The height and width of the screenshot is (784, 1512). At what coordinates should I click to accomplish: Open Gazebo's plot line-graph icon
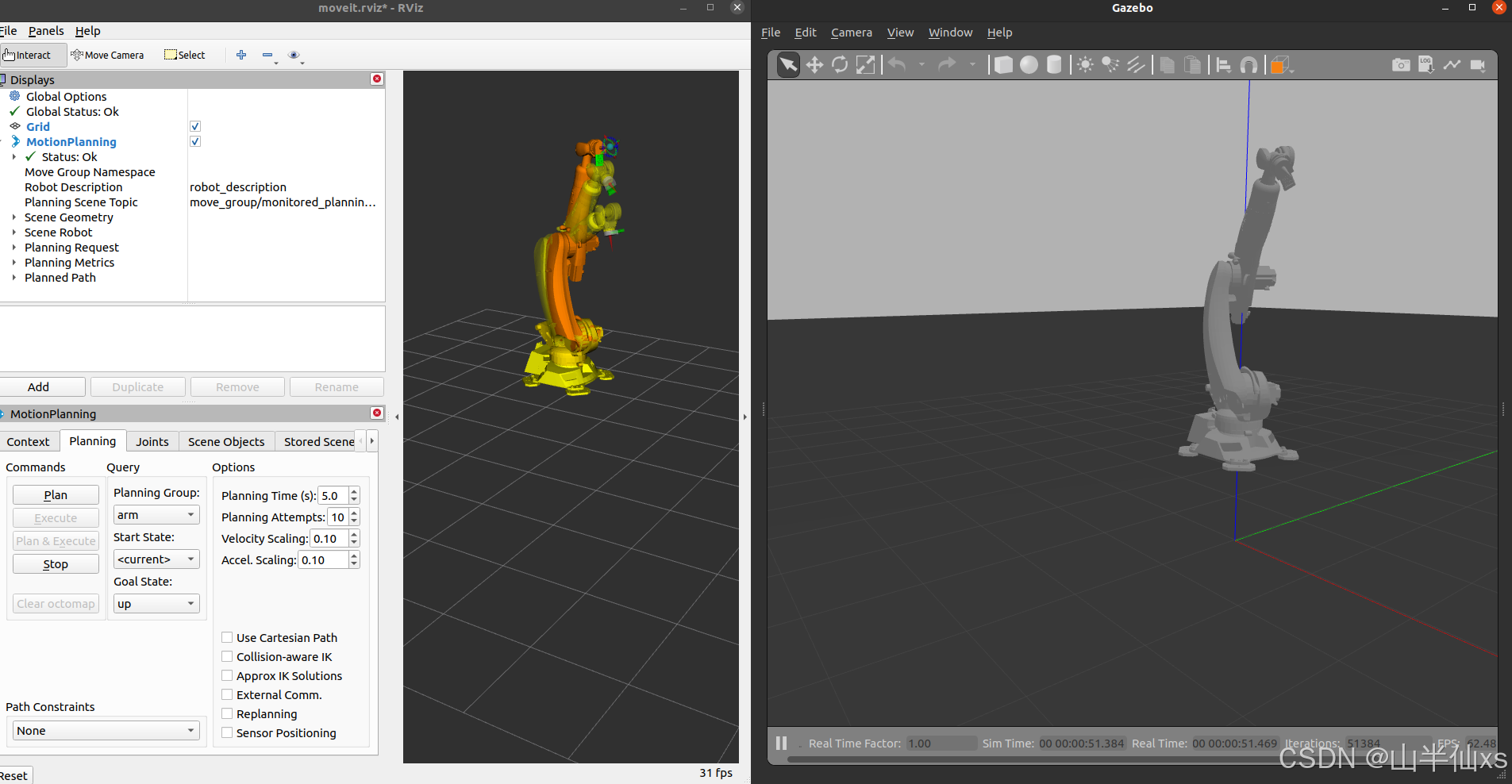point(1452,65)
